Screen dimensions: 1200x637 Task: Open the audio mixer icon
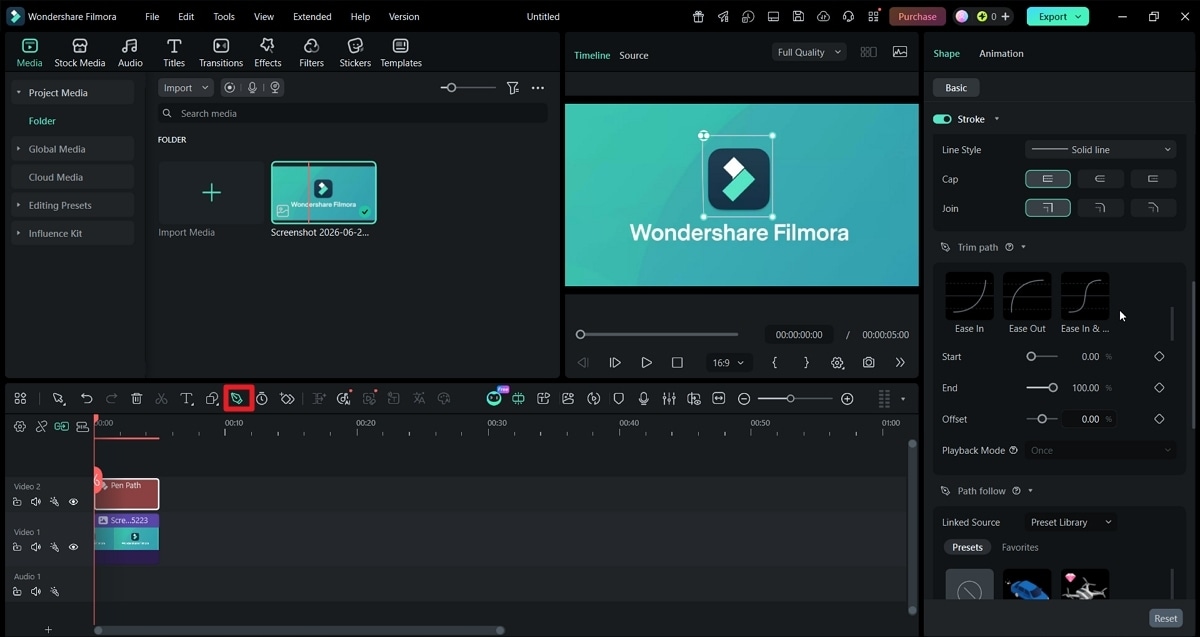point(668,399)
